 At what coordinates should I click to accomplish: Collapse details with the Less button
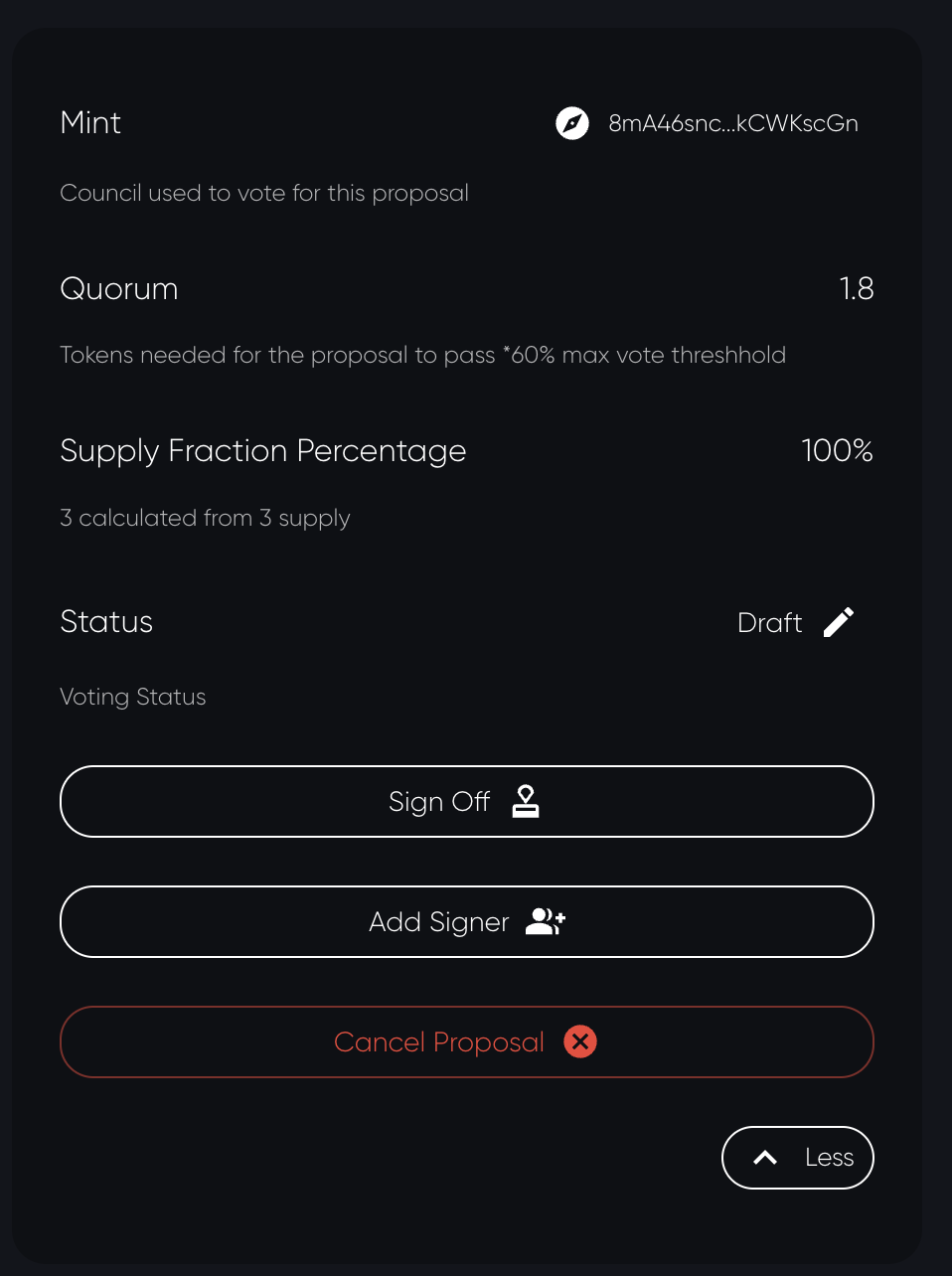(797, 1158)
